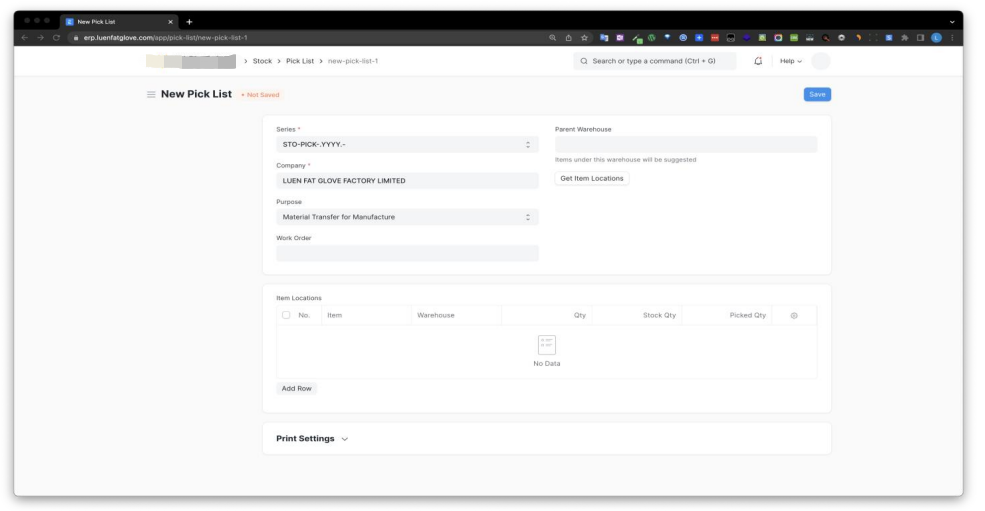Click the browser forward arrow
Image resolution: width=985 pixels, height=511 pixels.
coord(40,38)
